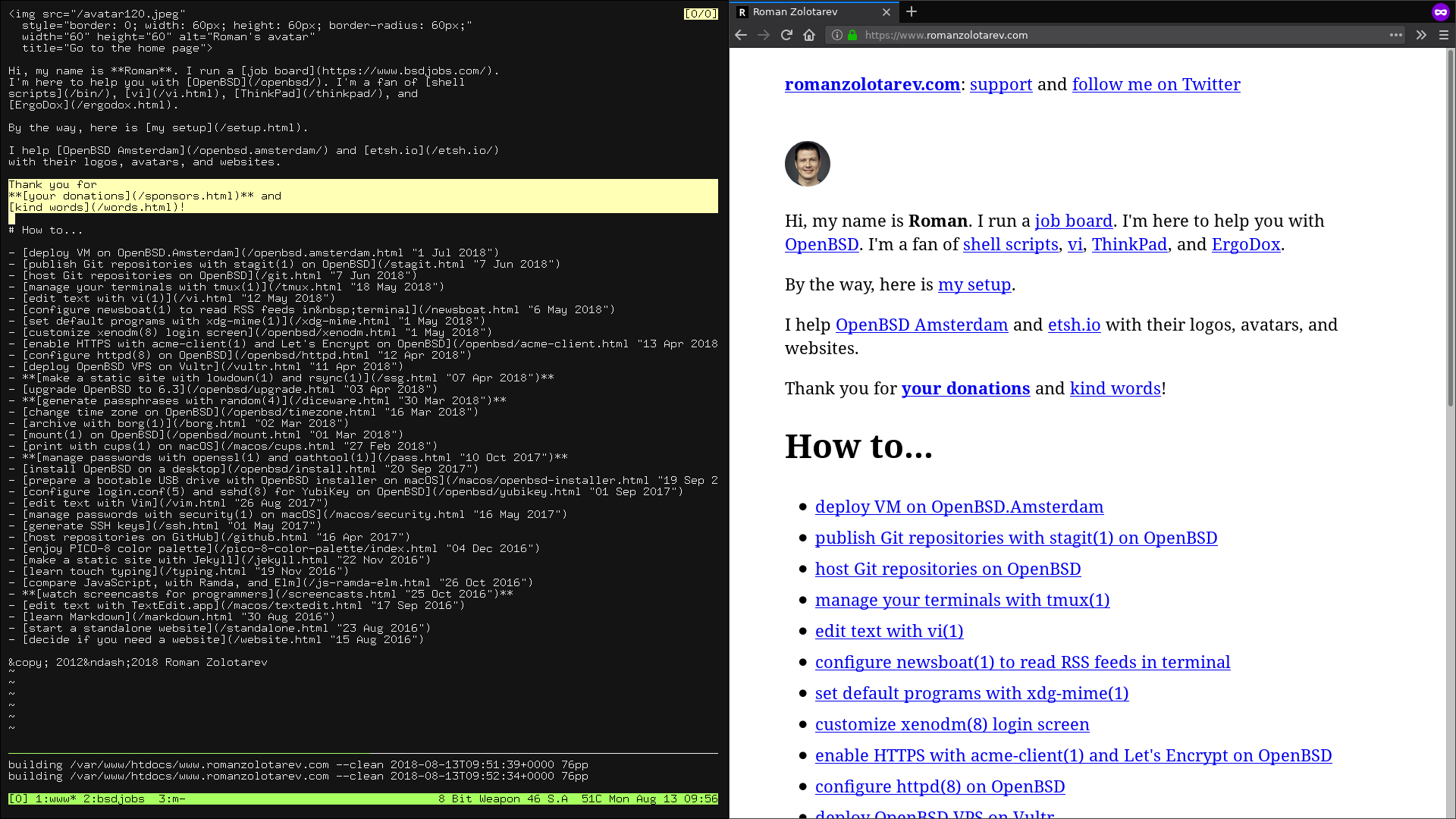
Task: Click Roman's round avatar image
Action: pyautogui.click(x=807, y=164)
